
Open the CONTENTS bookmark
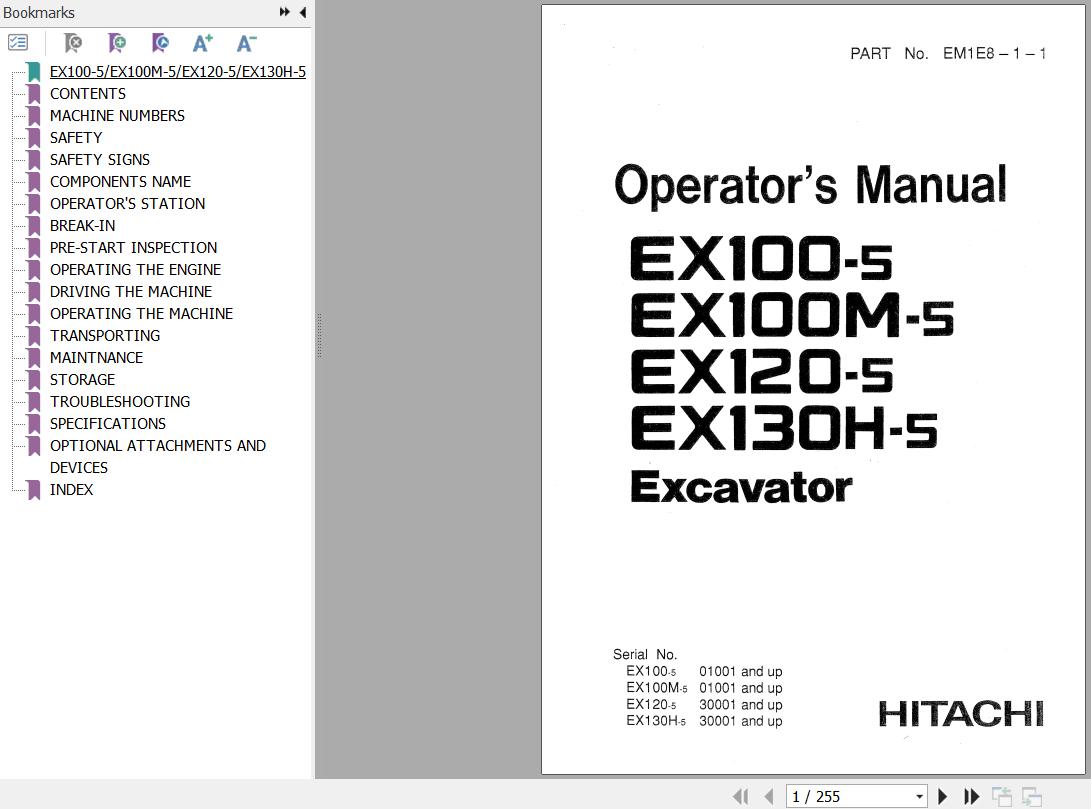[x=88, y=93]
